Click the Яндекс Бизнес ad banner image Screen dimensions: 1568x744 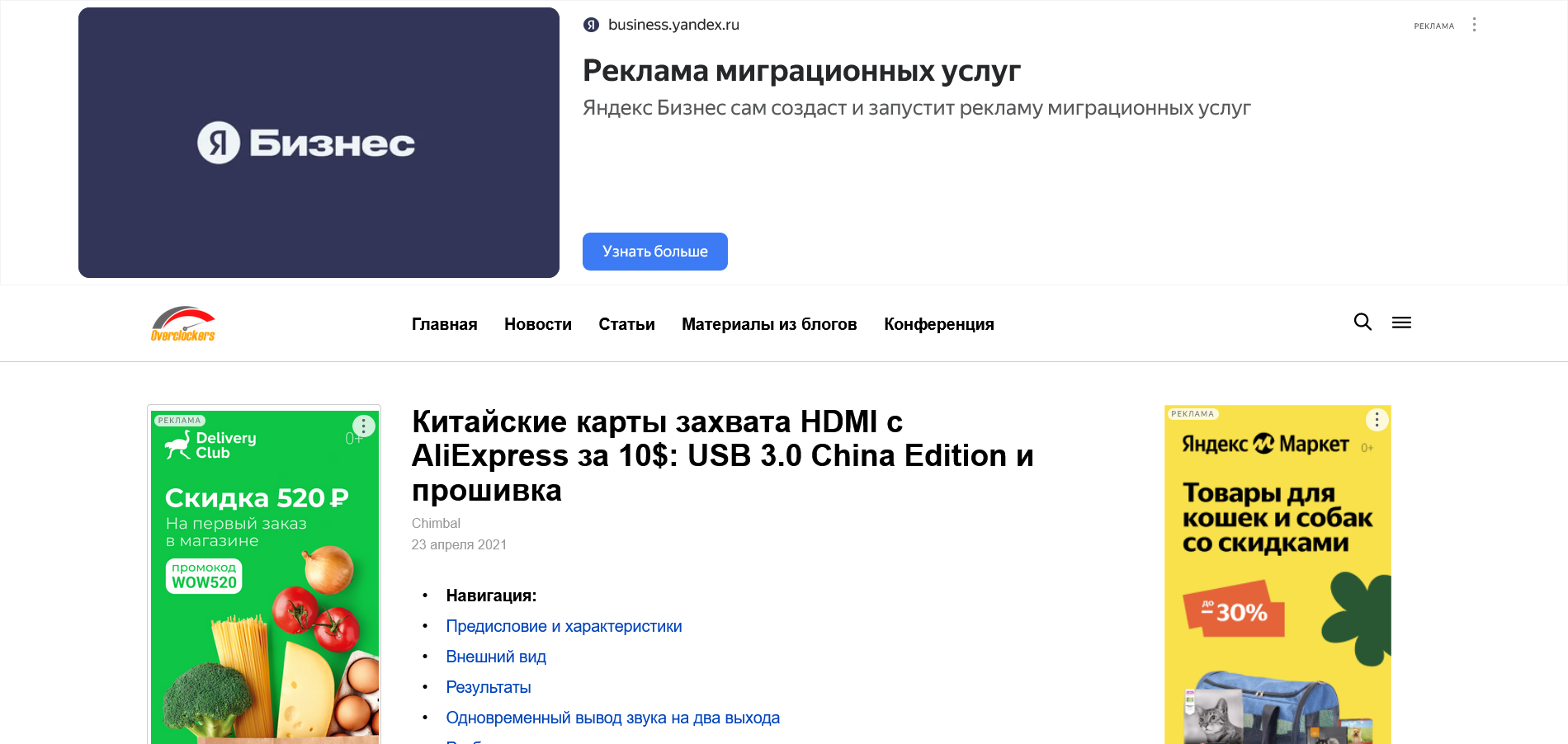coord(319,143)
